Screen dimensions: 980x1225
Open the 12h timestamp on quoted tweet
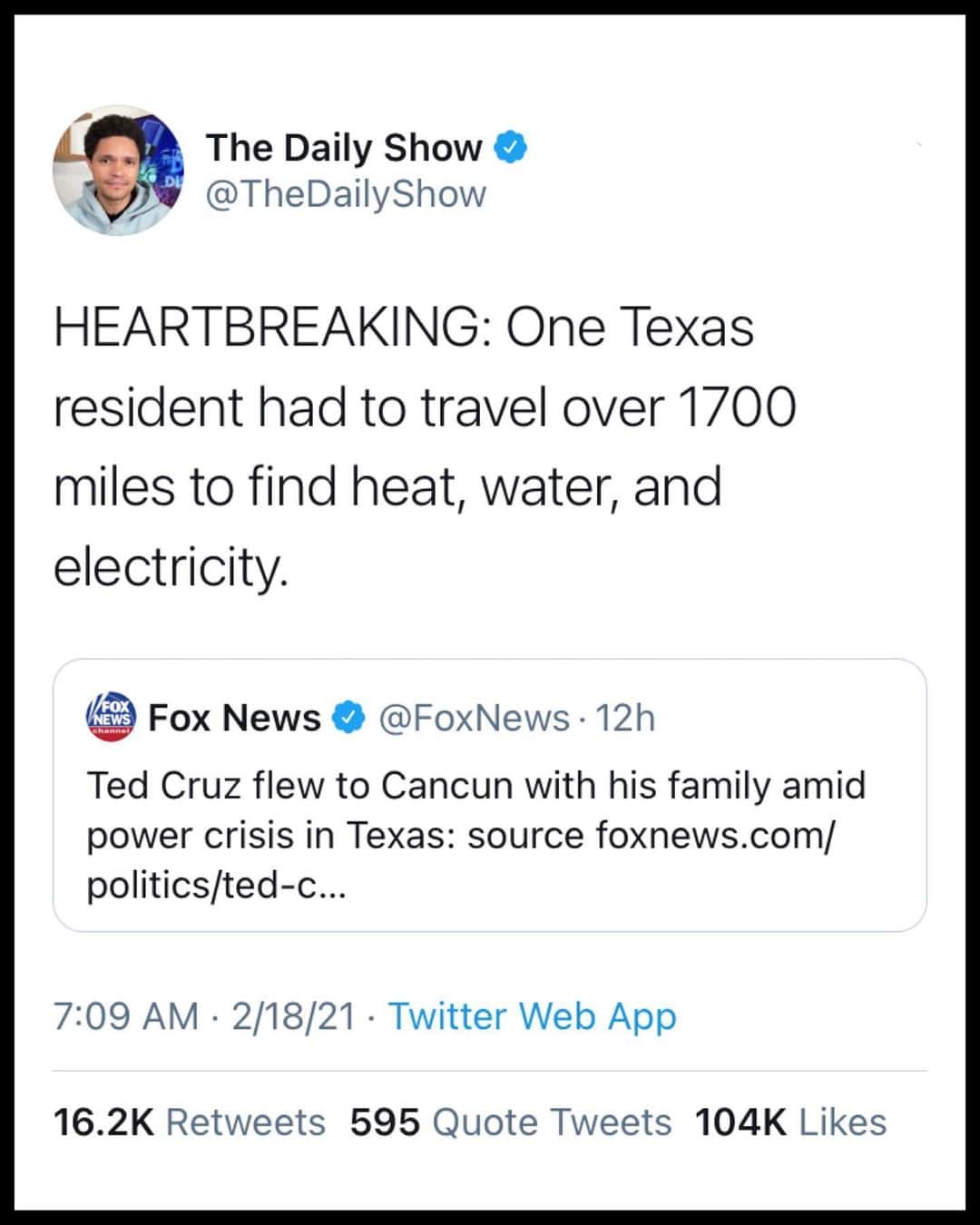[625, 718]
